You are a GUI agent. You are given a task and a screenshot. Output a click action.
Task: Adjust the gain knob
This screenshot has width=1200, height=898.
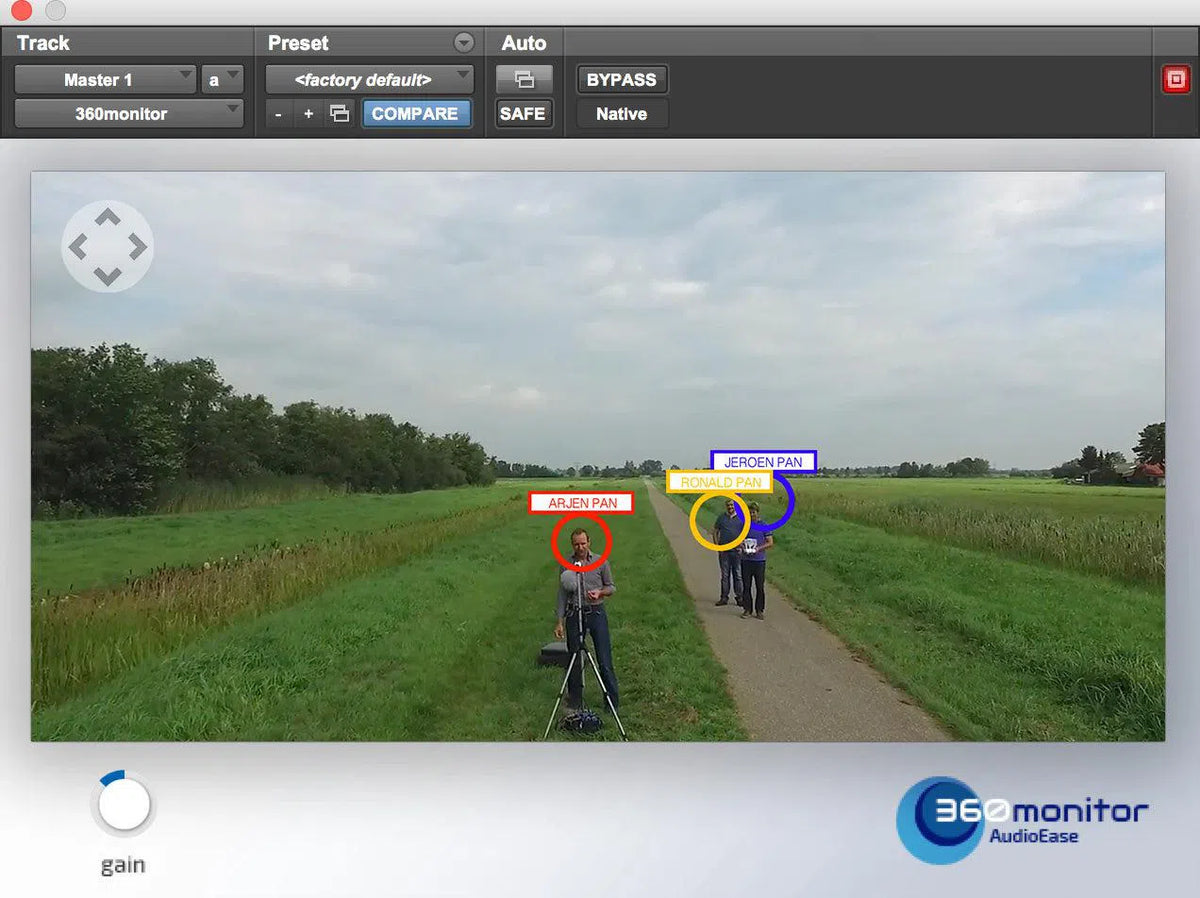tap(122, 802)
